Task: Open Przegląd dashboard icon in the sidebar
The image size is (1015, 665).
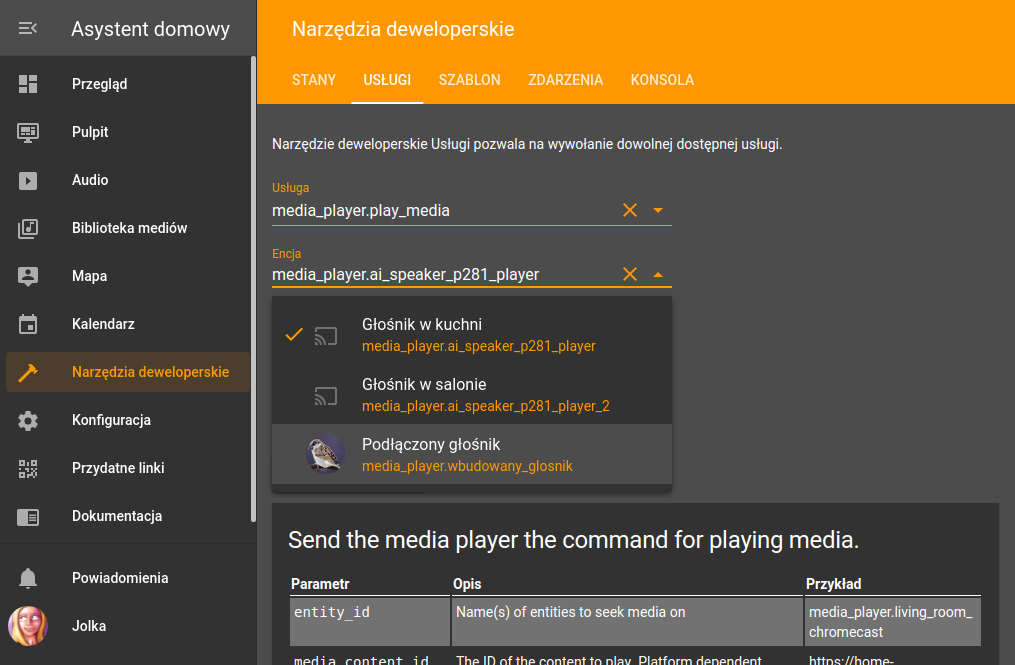Action: pyautogui.click(x=28, y=84)
